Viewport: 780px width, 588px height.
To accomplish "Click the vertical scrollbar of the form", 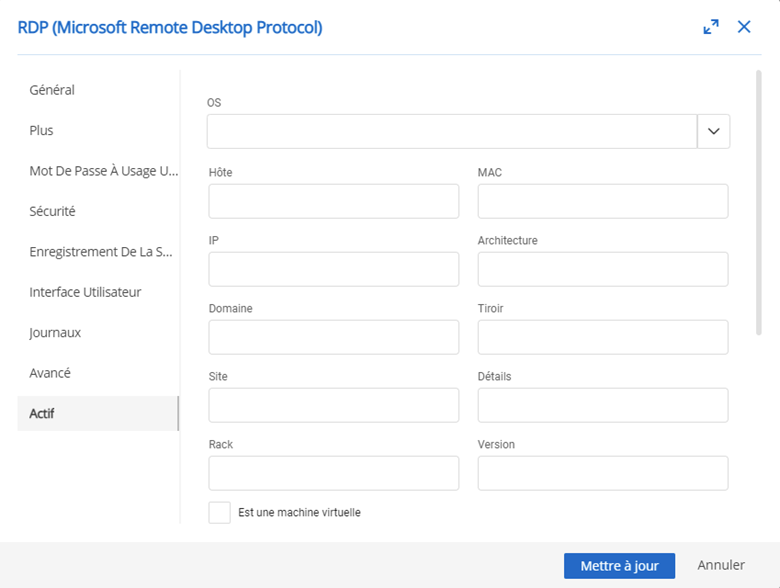I will pyautogui.click(x=759, y=200).
